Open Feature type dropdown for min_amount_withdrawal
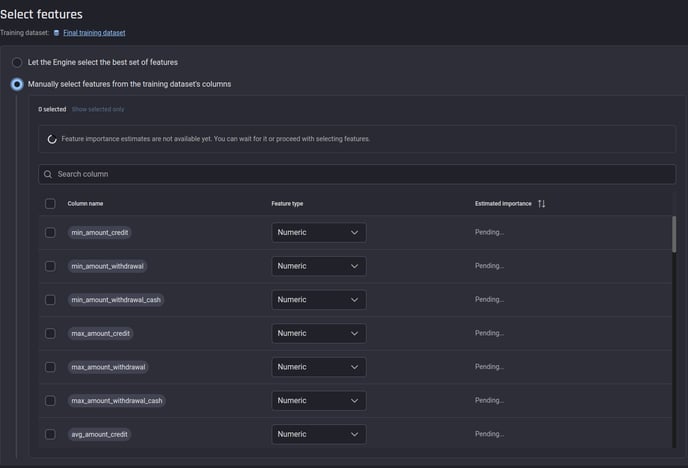The image size is (688, 468). tap(319, 266)
